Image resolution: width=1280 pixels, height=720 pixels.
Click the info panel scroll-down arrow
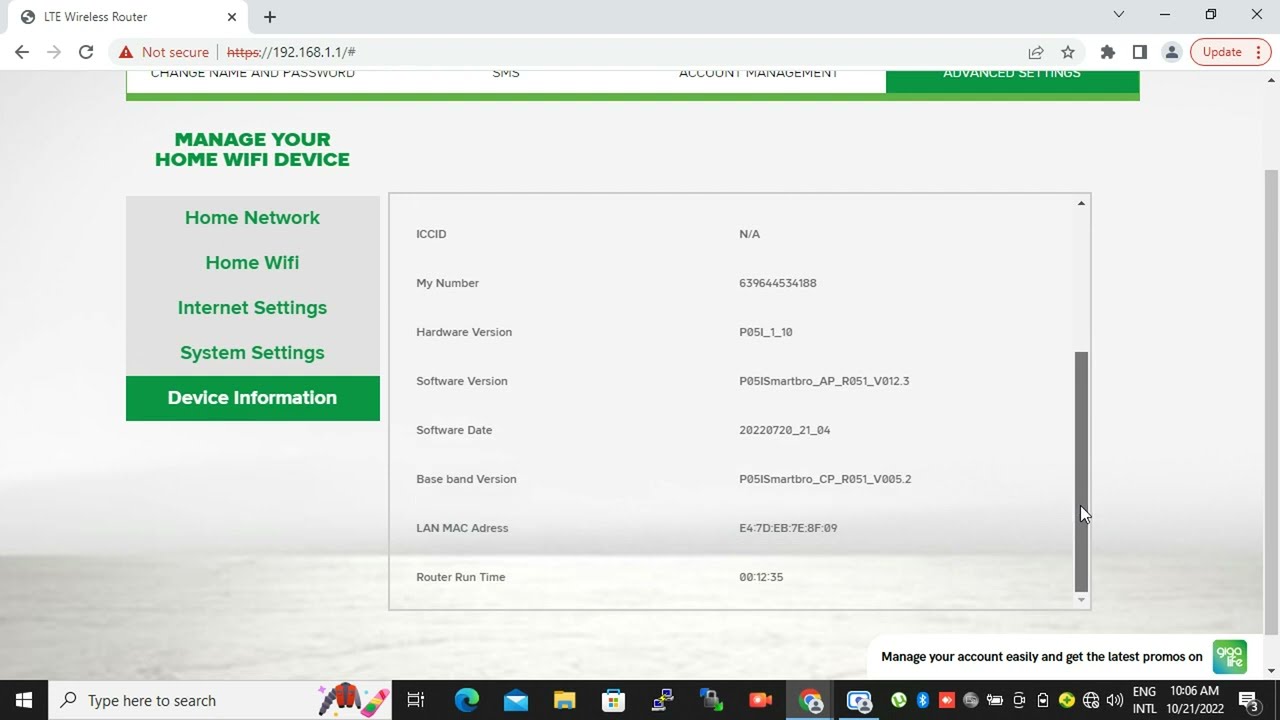pos(1081,599)
